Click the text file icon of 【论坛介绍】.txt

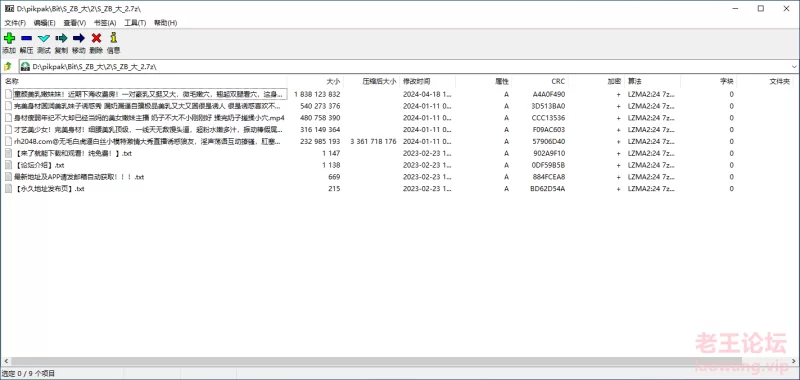8,165
